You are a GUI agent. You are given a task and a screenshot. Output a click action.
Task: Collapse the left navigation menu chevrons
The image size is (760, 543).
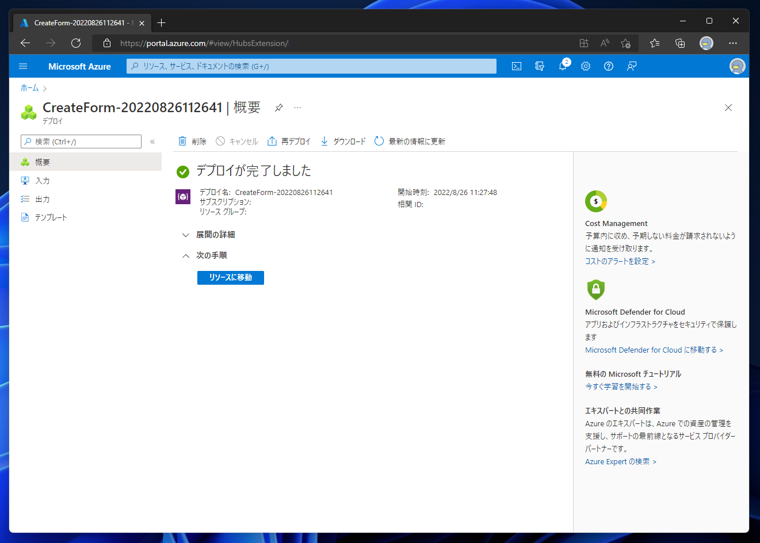tap(152, 142)
